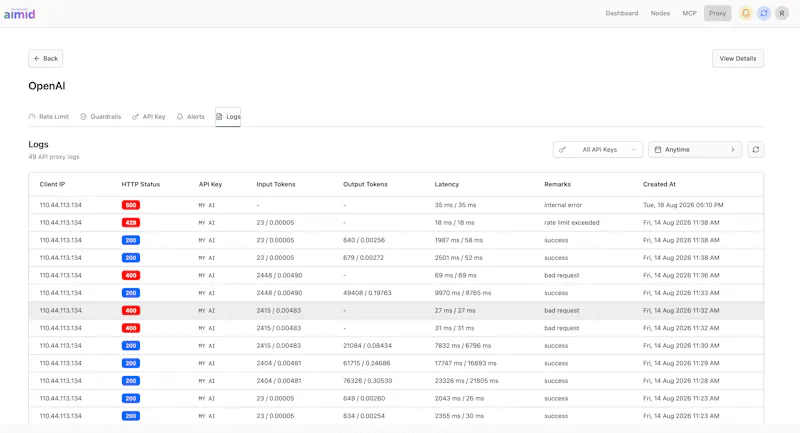800x433 pixels.
Task: Click the All API Keys dropdown arrow
Action: tap(634, 149)
